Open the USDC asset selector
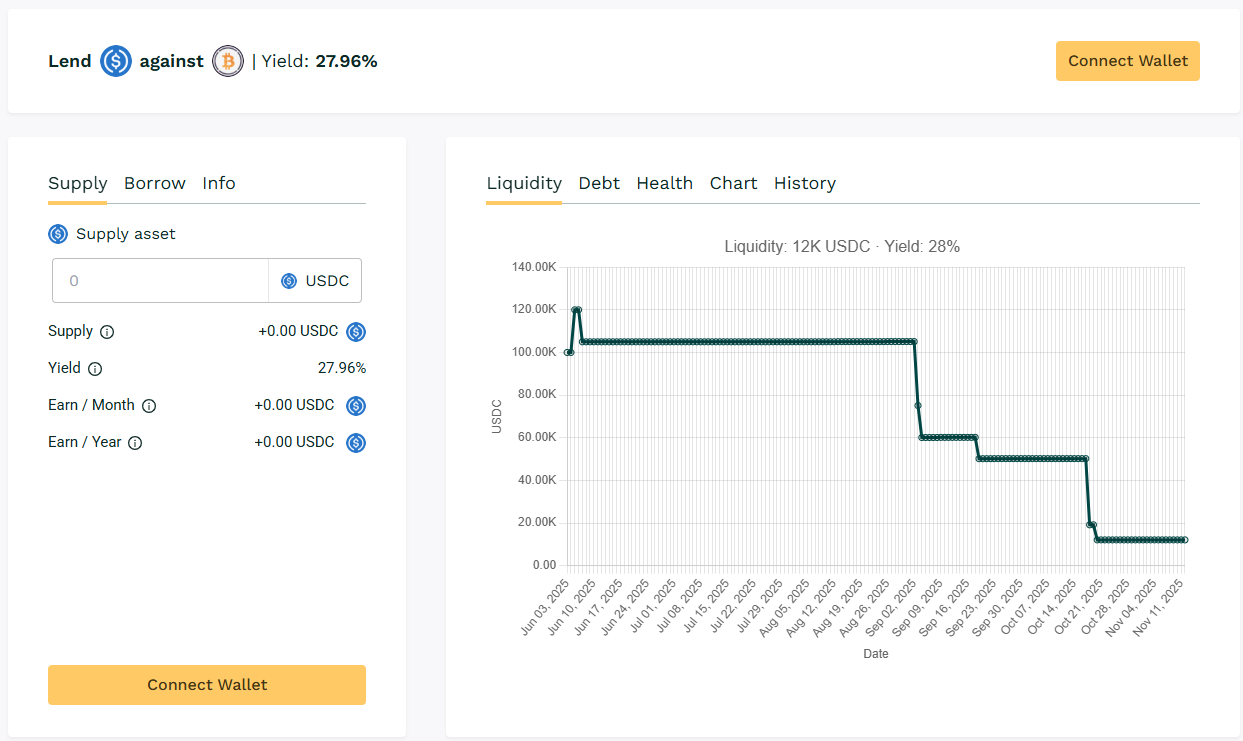1243x741 pixels. pyautogui.click(x=315, y=281)
